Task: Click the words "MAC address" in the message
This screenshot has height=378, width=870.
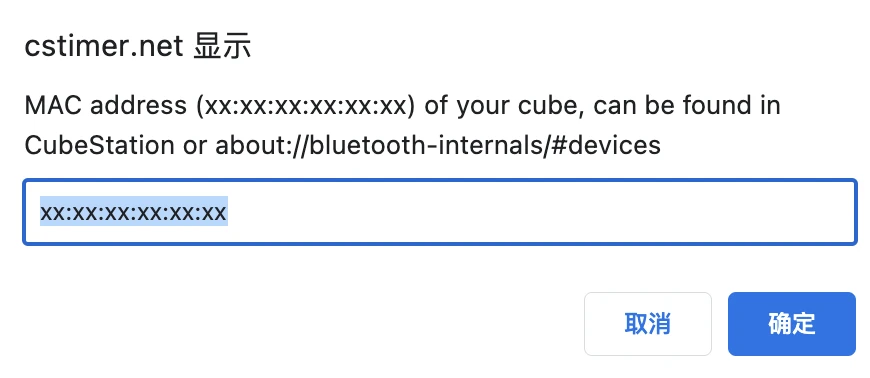Action: 105,105
